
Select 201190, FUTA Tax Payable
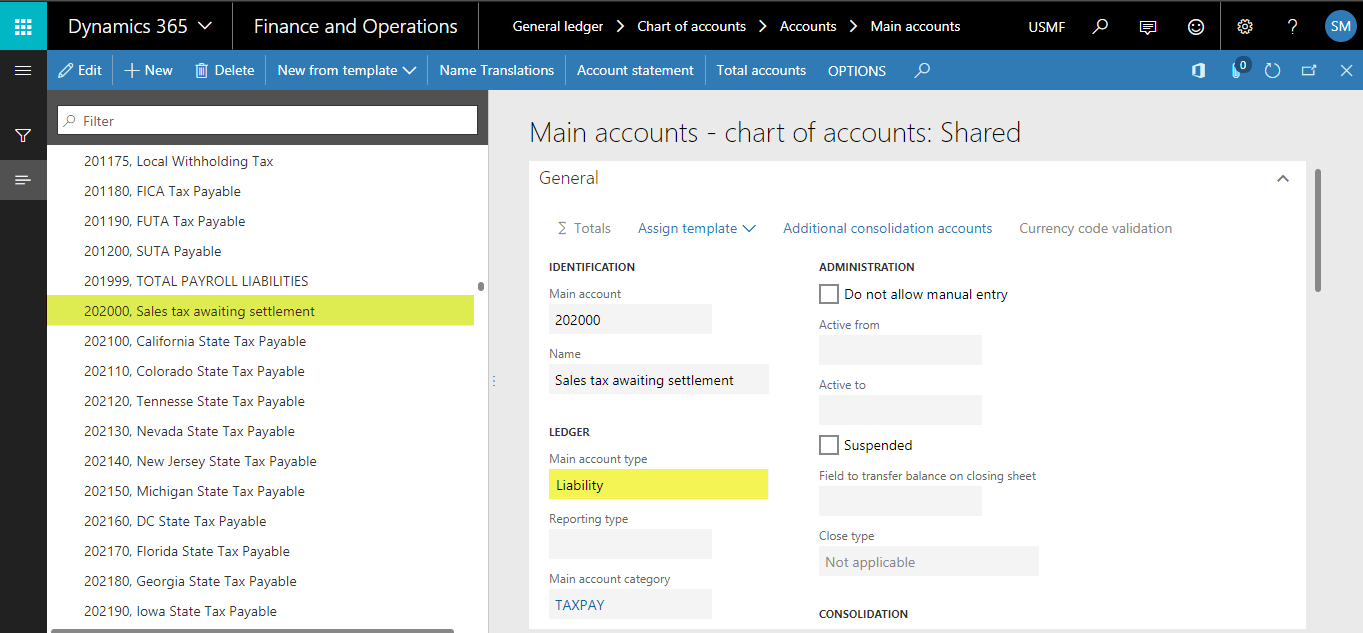[261, 221]
